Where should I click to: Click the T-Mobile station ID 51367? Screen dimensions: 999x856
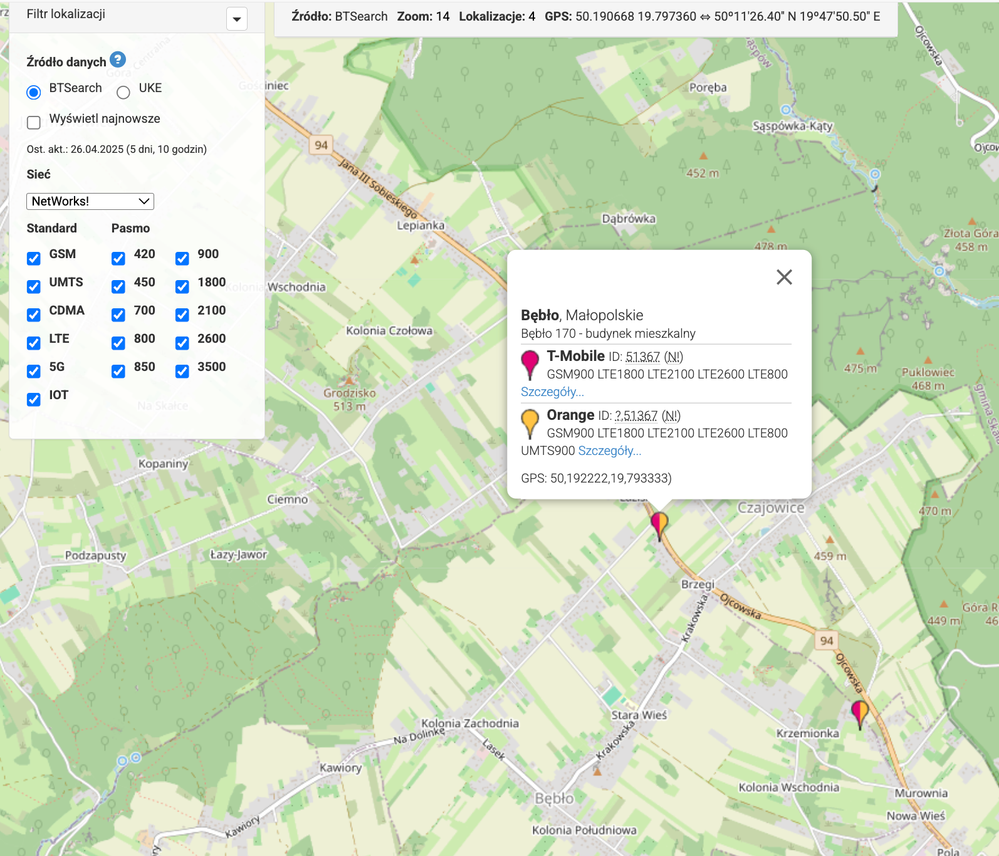click(641, 357)
